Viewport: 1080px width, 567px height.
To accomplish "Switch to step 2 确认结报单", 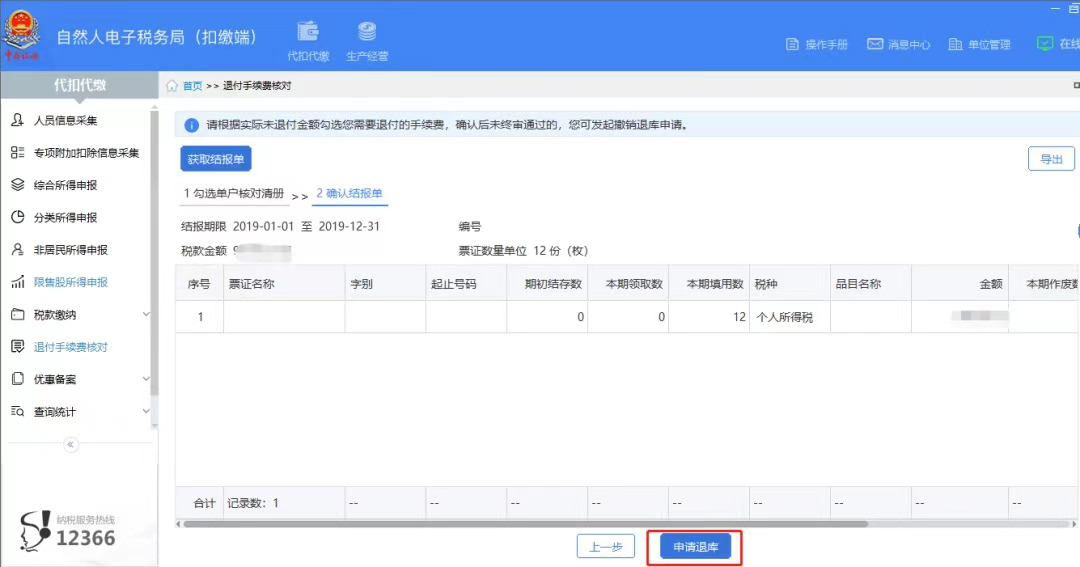I will (x=349, y=194).
